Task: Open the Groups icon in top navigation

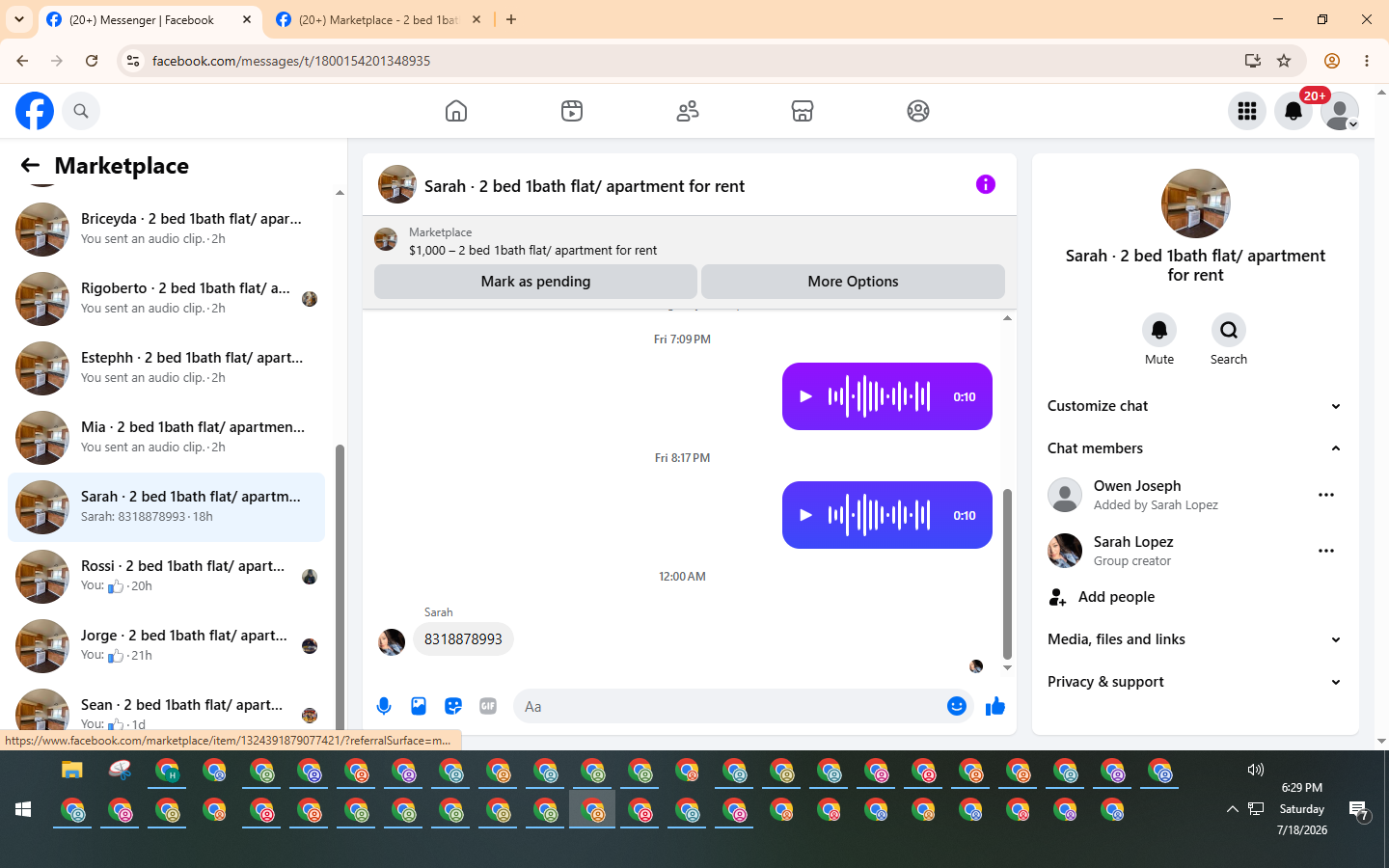Action: (x=918, y=111)
